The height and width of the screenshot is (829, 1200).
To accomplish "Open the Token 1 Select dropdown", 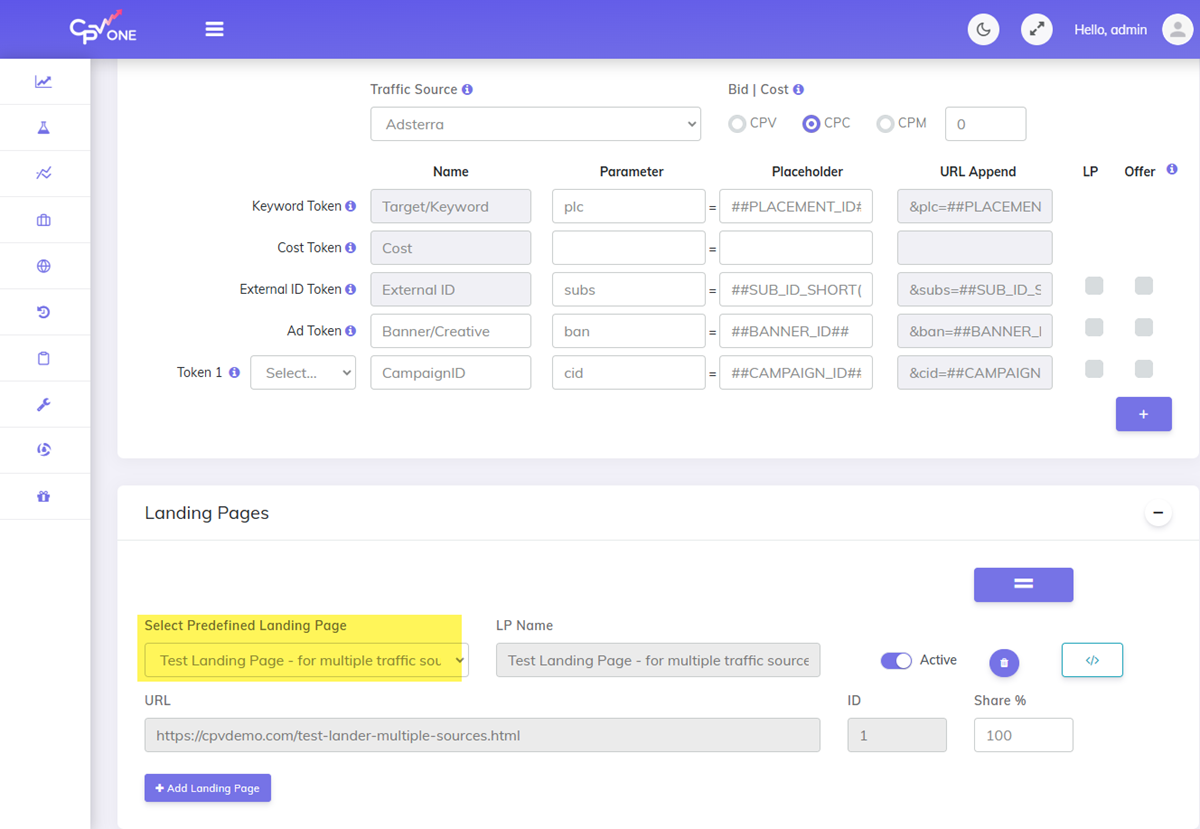I will pyautogui.click(x=303, y=372).
